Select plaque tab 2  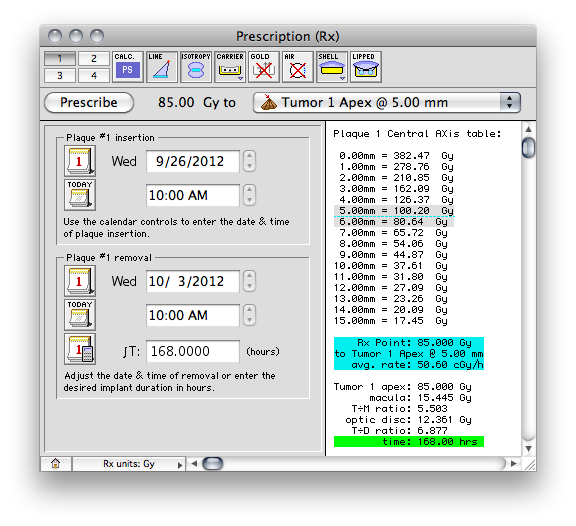coord(94,58)
